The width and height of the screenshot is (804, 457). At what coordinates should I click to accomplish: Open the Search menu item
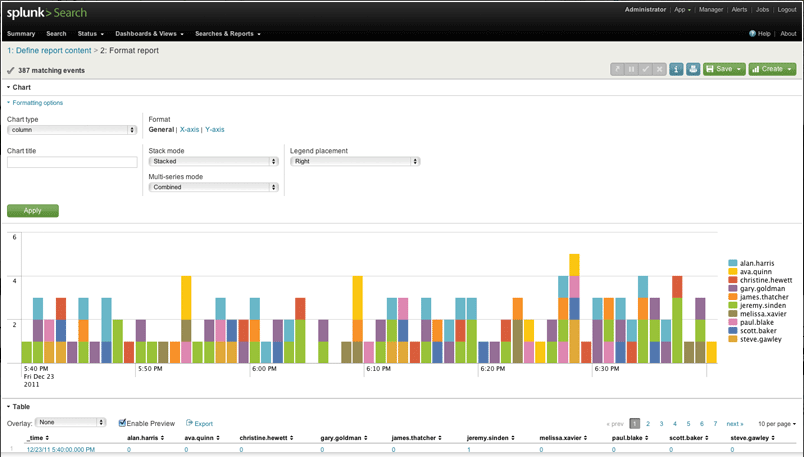tap(56, 34)
